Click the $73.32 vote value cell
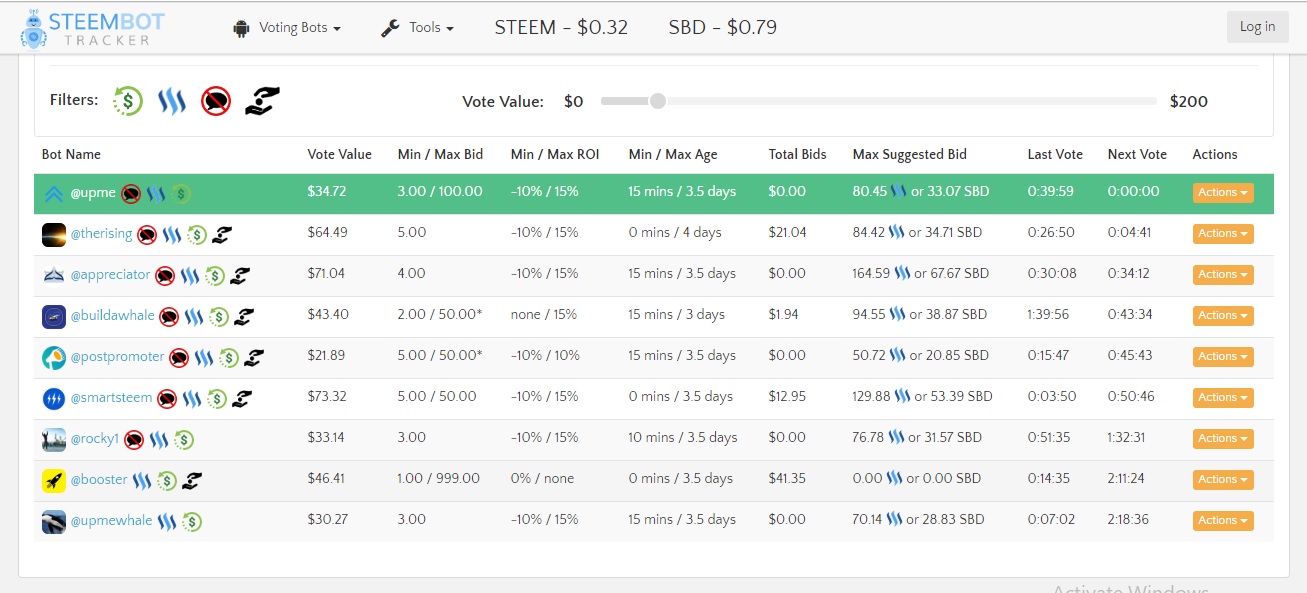Image resolution: width=1307 pixels, height=593 pixels. pyautogui.click(x=327, y=396)
